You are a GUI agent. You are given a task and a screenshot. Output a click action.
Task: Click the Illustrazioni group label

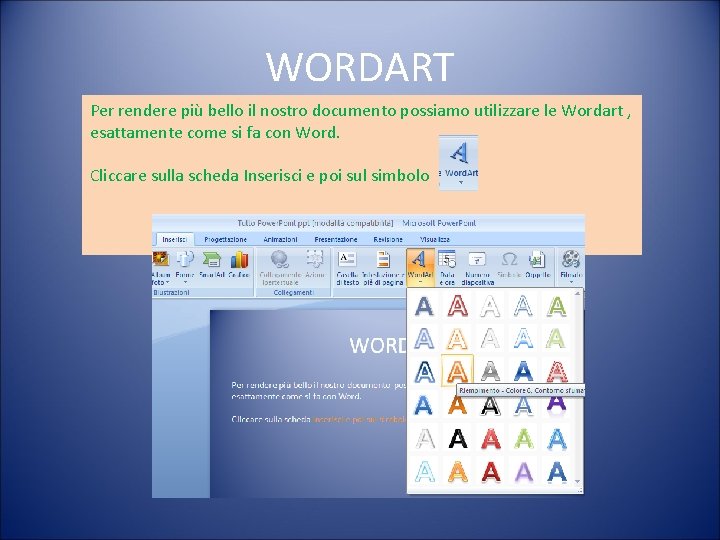click(171, 292)
